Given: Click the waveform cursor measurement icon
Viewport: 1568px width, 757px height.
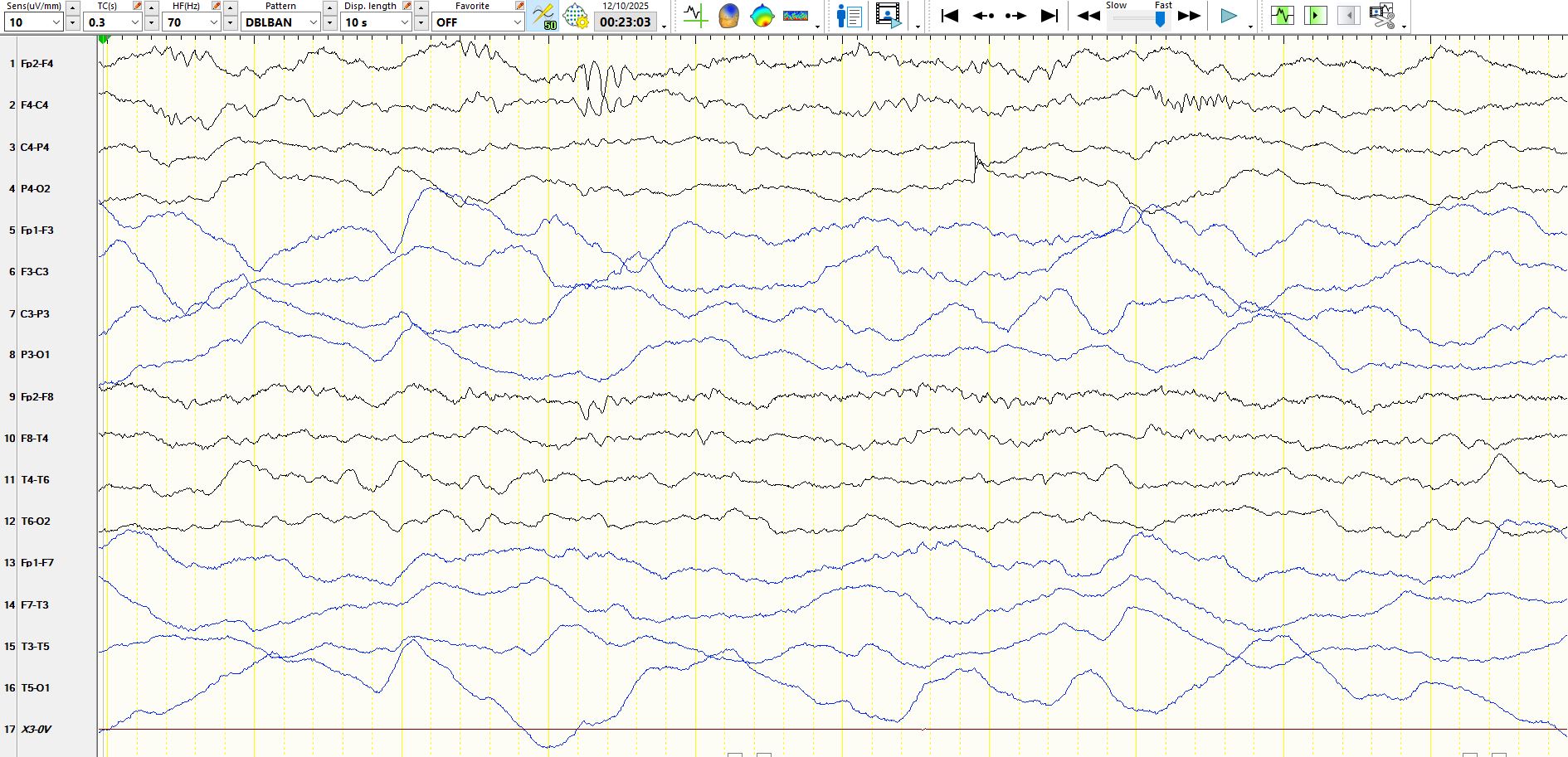Looking at the screenshot, I should (695, 16).
